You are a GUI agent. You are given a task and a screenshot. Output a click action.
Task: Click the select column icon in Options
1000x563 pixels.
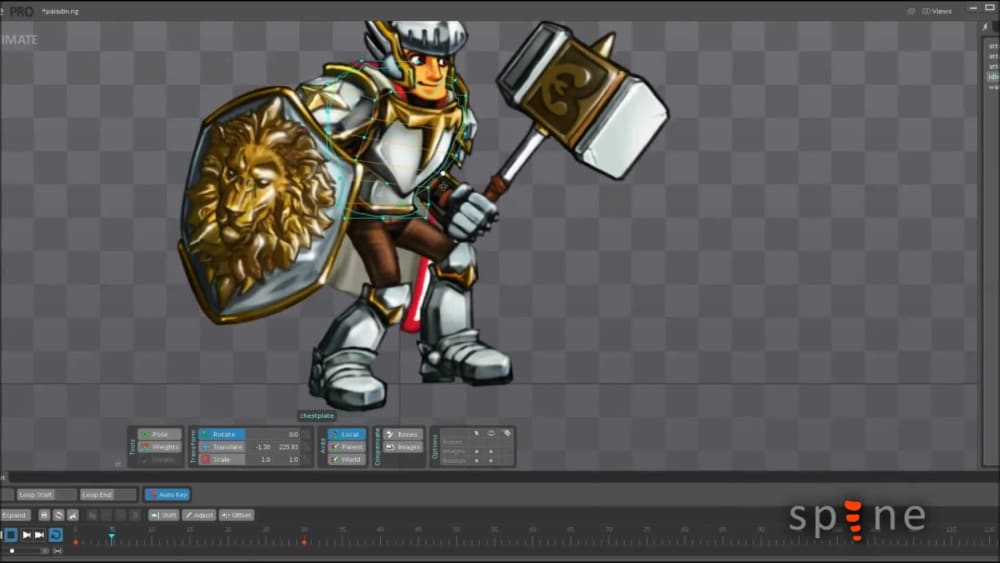pos(476,433)
